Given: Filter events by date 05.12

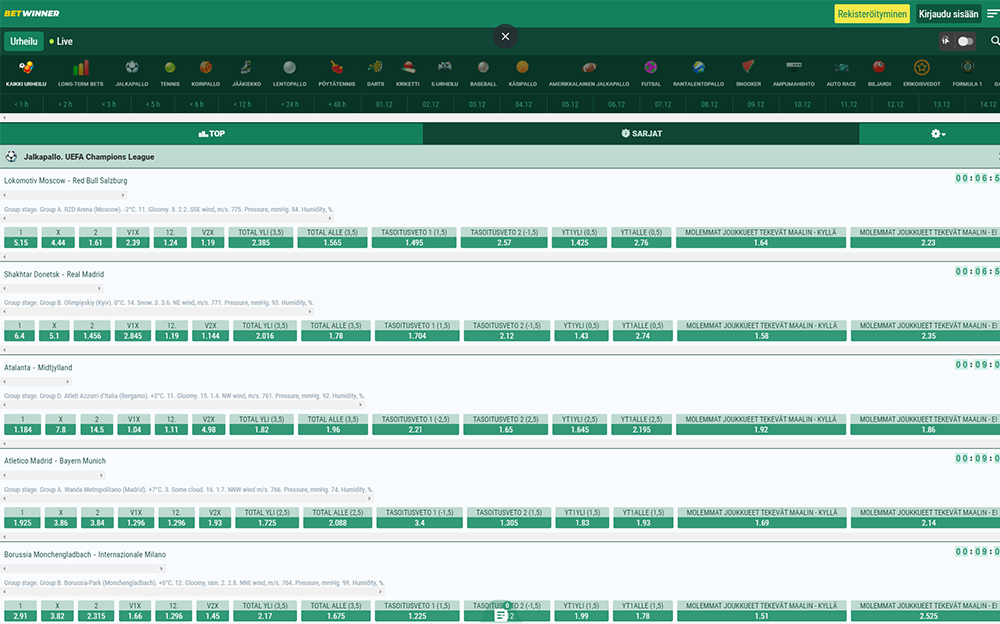Looking at the screenshot, I should 570,104.
